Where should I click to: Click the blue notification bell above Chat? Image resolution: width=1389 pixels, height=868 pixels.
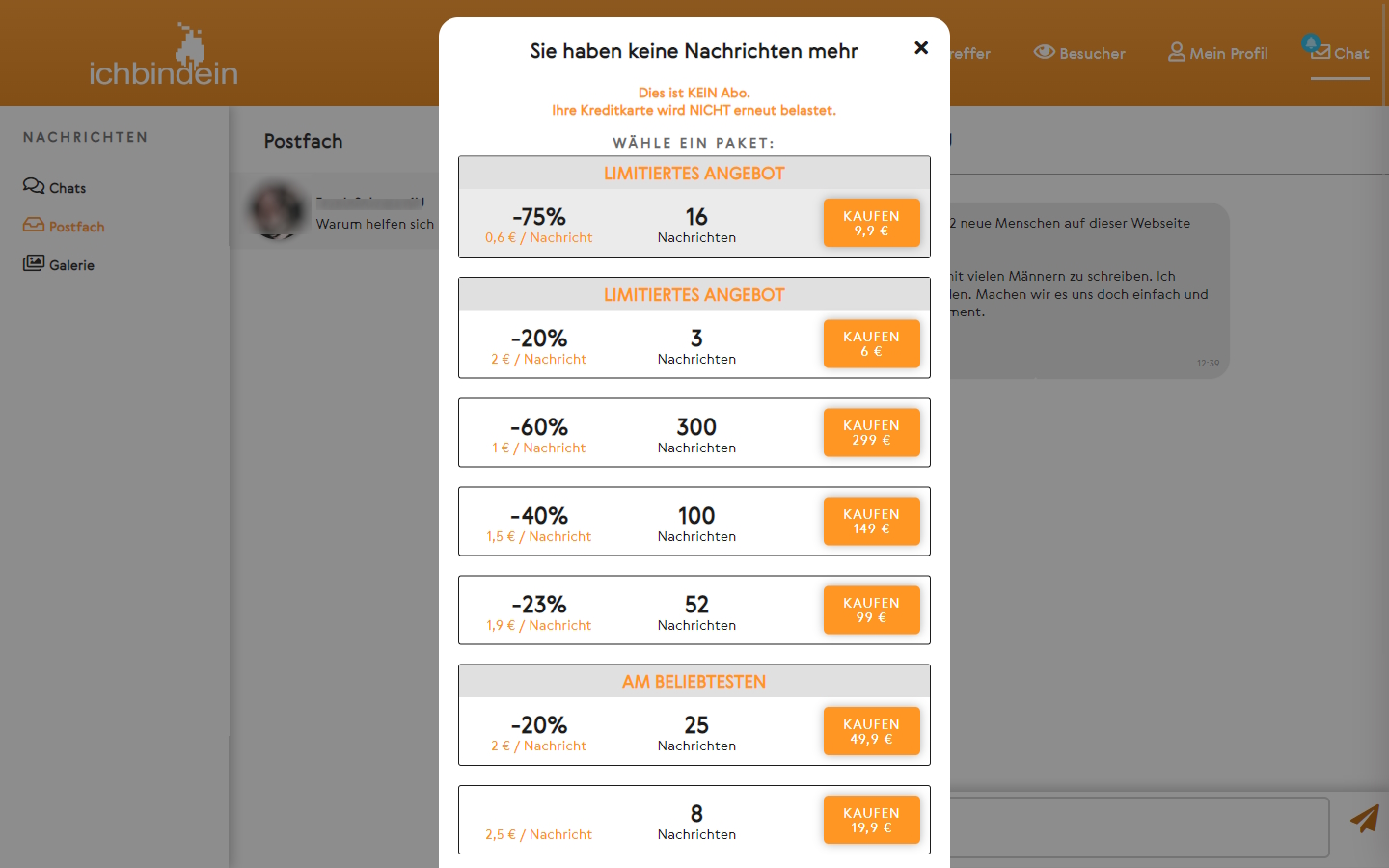coord(1311,42)
